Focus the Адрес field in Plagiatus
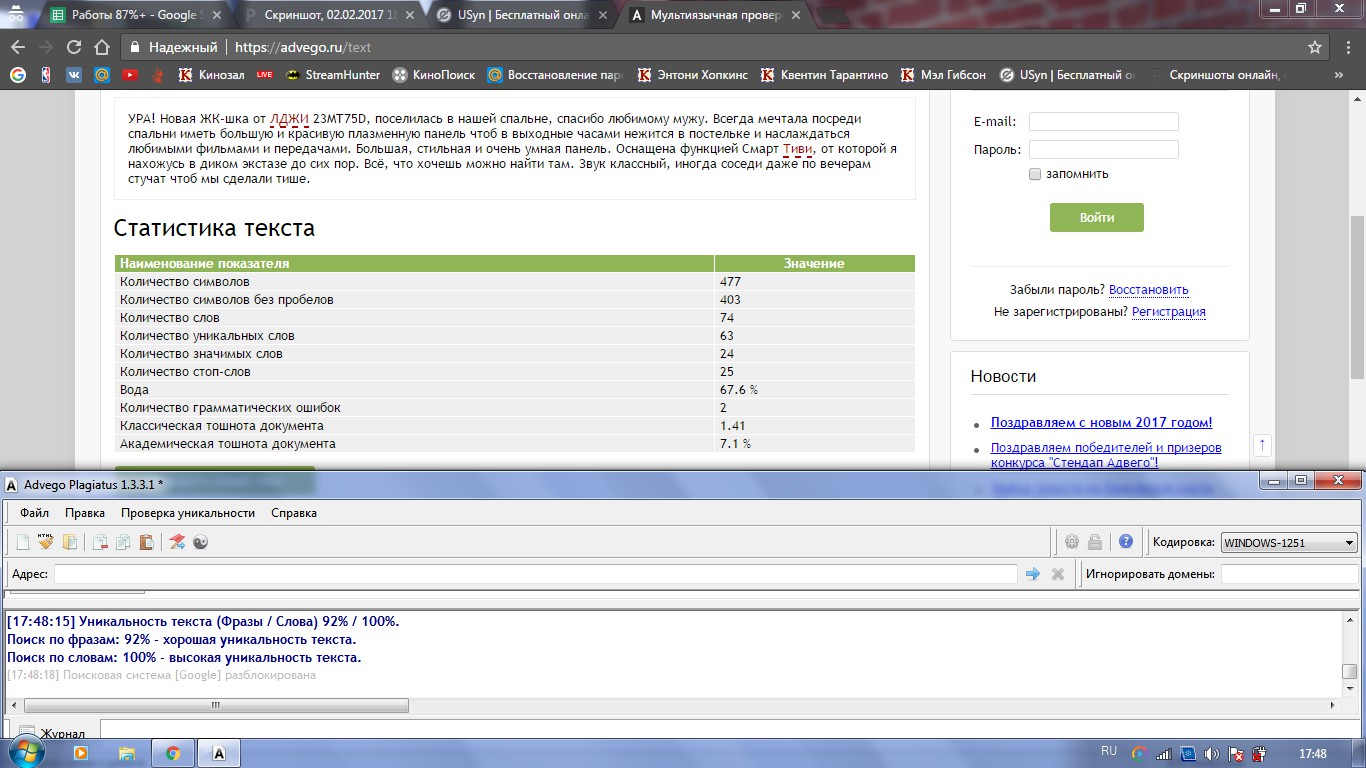Image resolution: width=1366 pixels, height=768 pixels. tap(535, 574)
